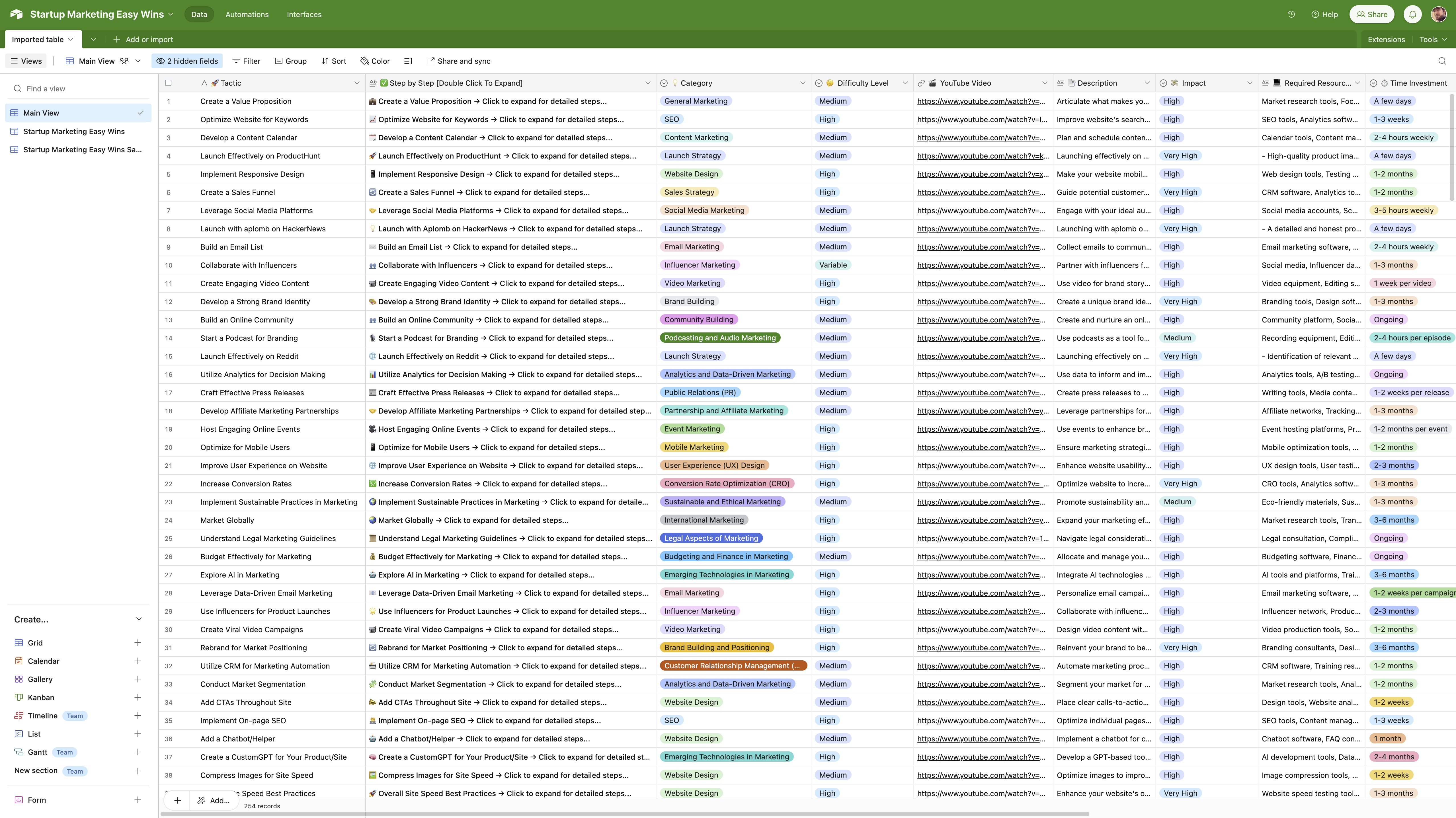The width and height of the screenshot is (1456, 818).
Task: Open the base history clock icon
Action: [x=1291, y=14]
